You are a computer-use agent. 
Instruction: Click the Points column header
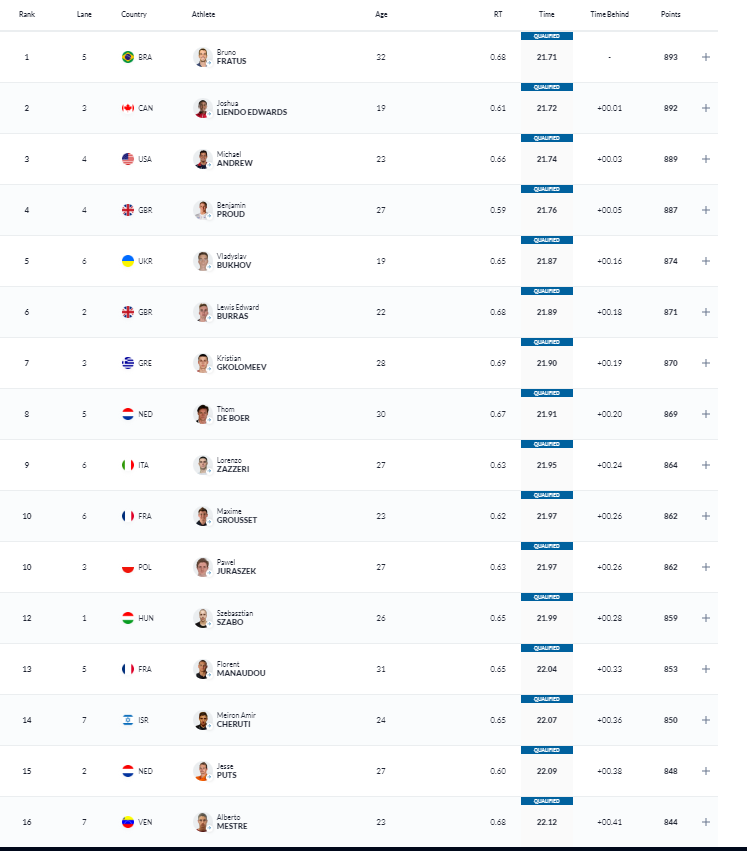coord(671,15)
